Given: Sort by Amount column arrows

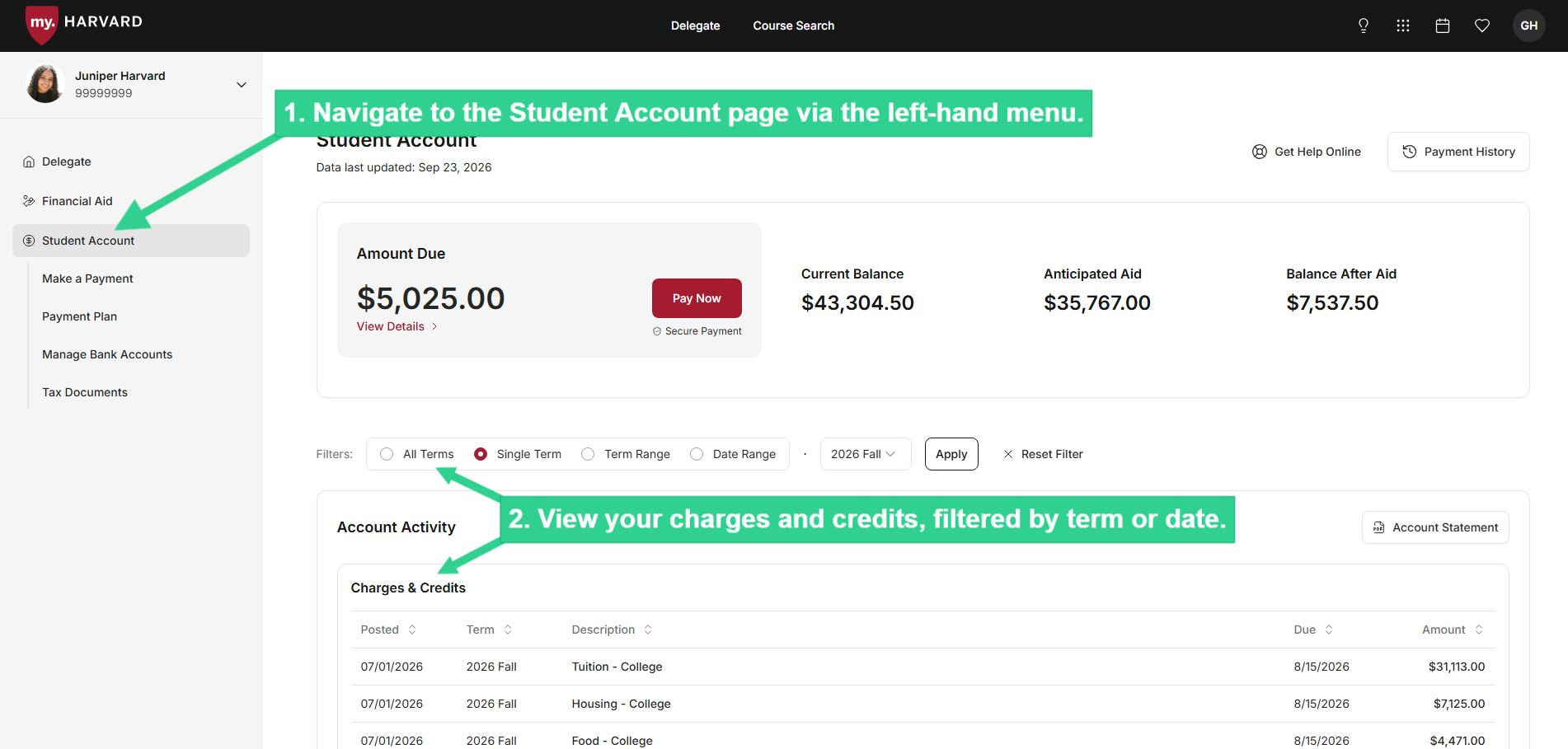Looking at the screenshot, I should 1479,630.
